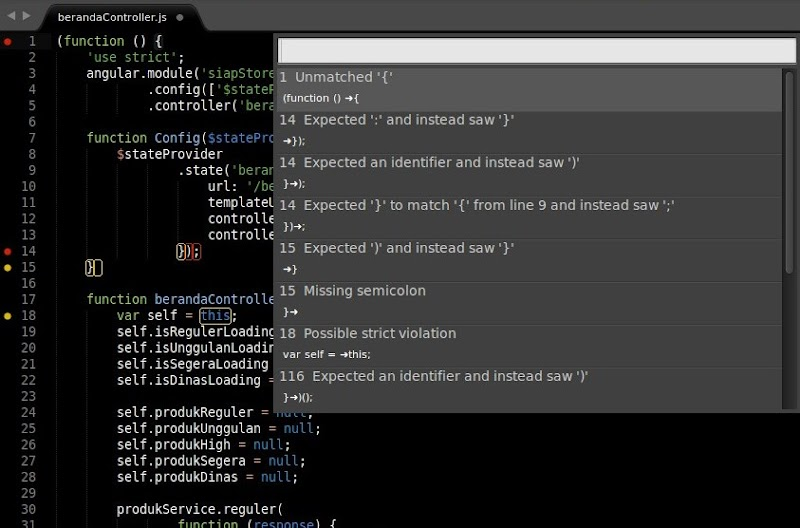The image size is (800, 528).
Task: Switch to the berandaController.js tab
Action: coord(112,17)
